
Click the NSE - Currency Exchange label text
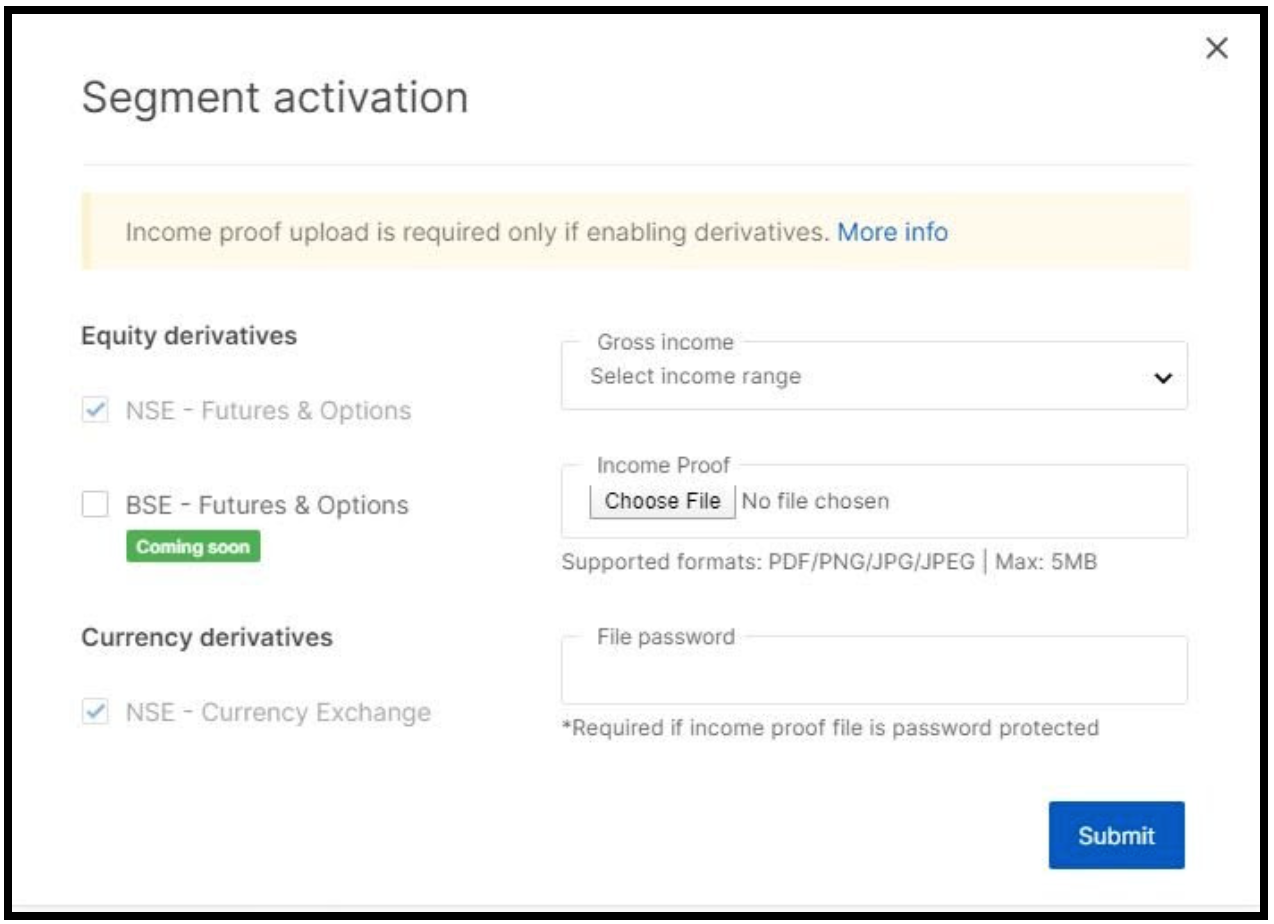pyautogui.click(x=278, y=712)
